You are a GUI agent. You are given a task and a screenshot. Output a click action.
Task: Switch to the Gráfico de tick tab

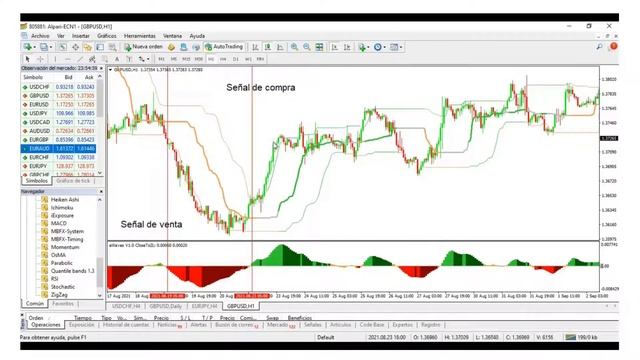(x=73, y=181)
